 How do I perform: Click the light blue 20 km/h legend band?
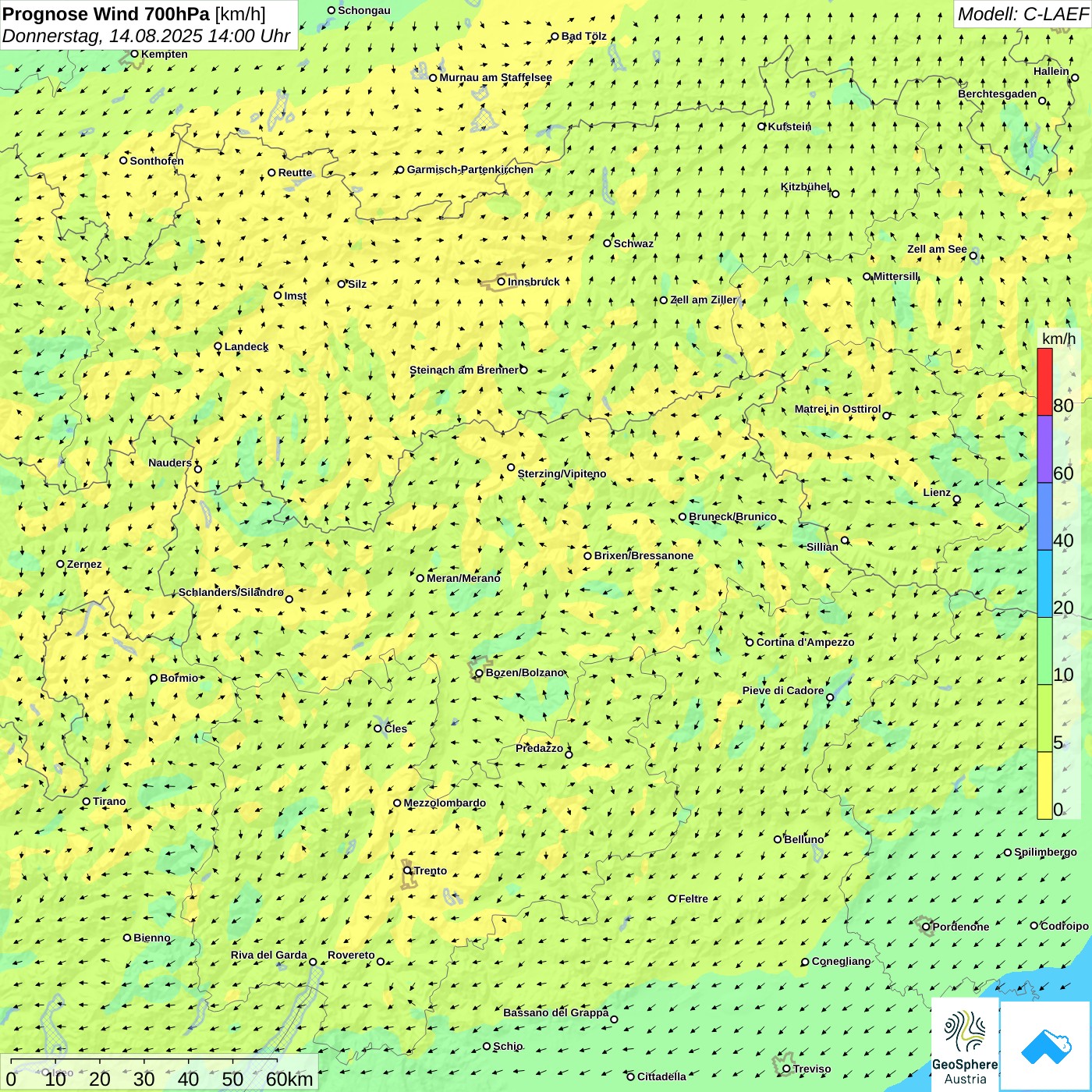click(x=1044, y=583)
